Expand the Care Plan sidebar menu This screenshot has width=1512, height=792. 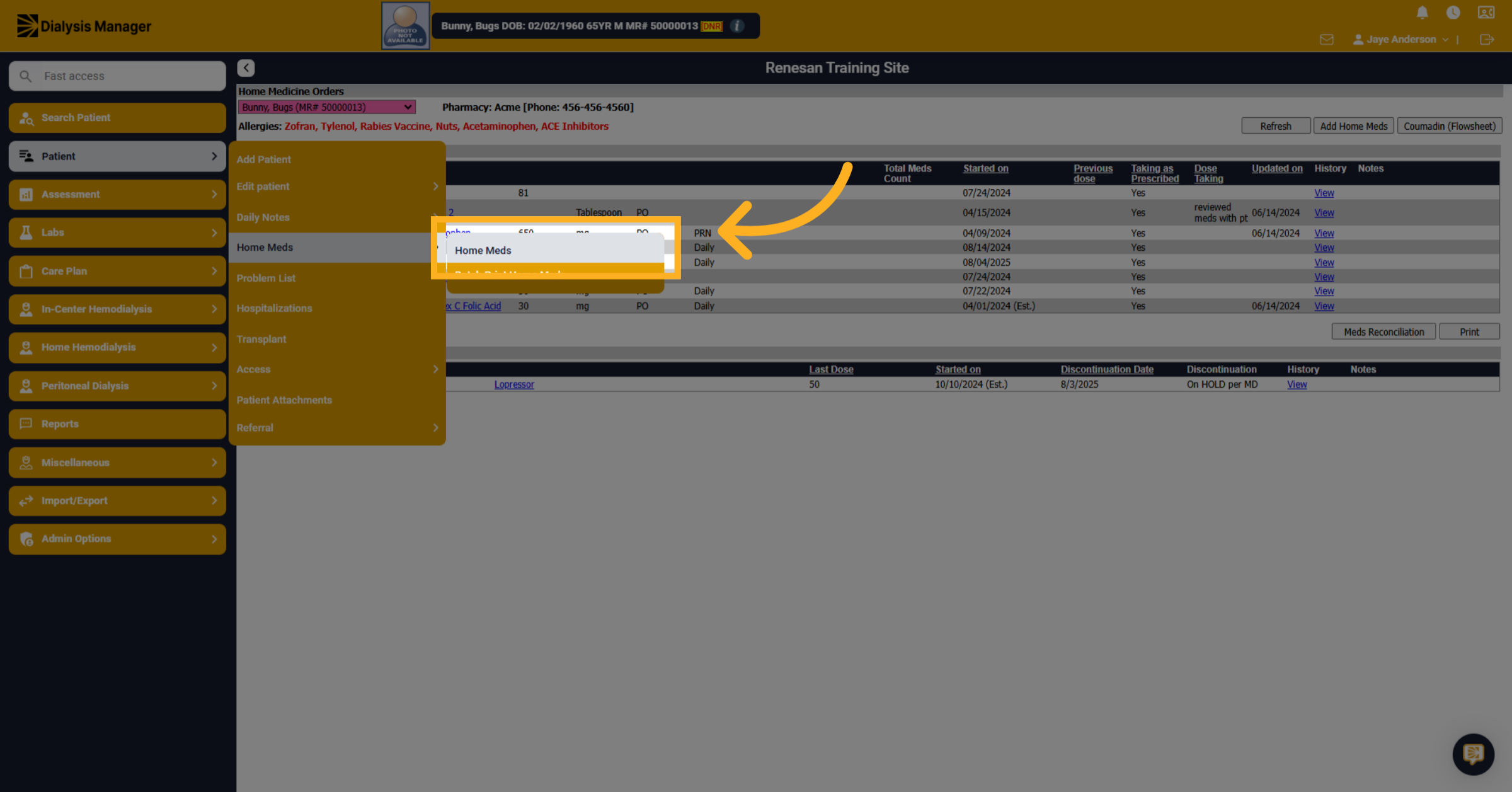point(117,271)
